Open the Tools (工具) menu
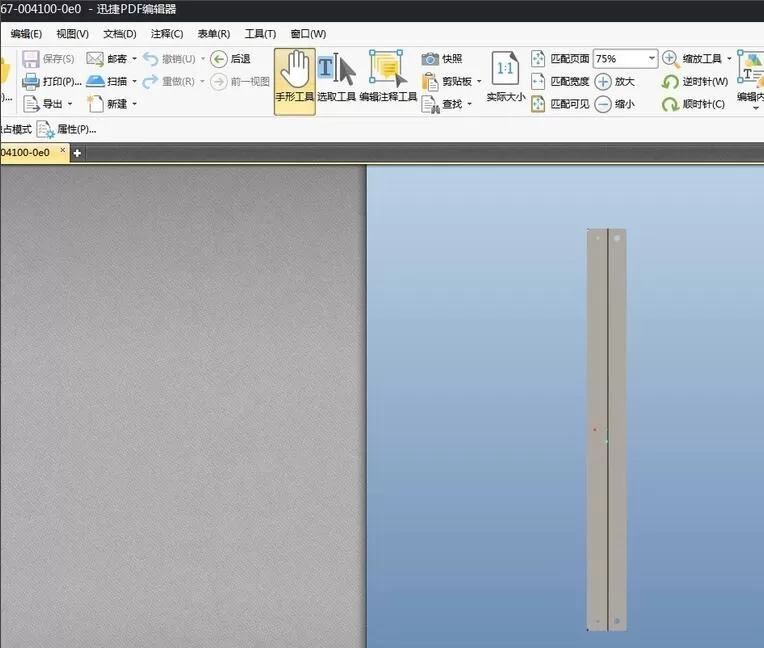This screenshot has width=764, height=648. 260,34
